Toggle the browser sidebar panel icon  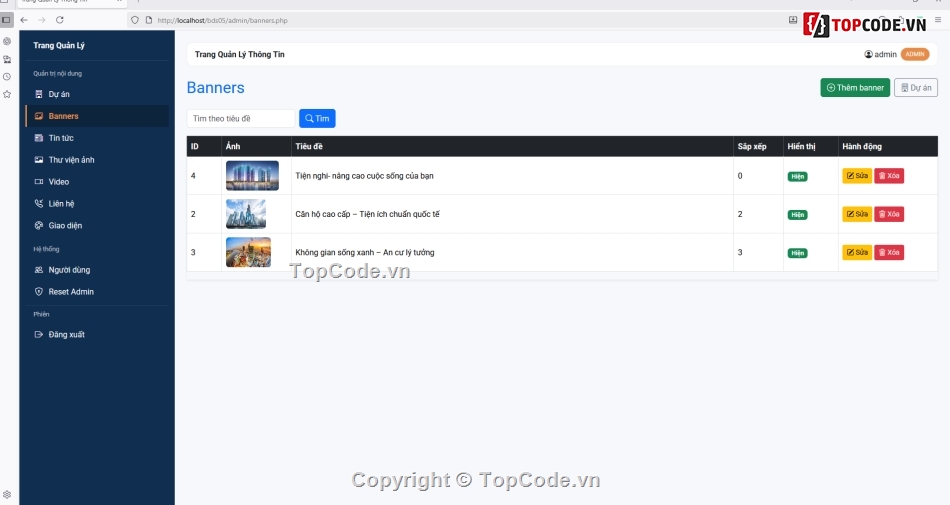(6, 20)
